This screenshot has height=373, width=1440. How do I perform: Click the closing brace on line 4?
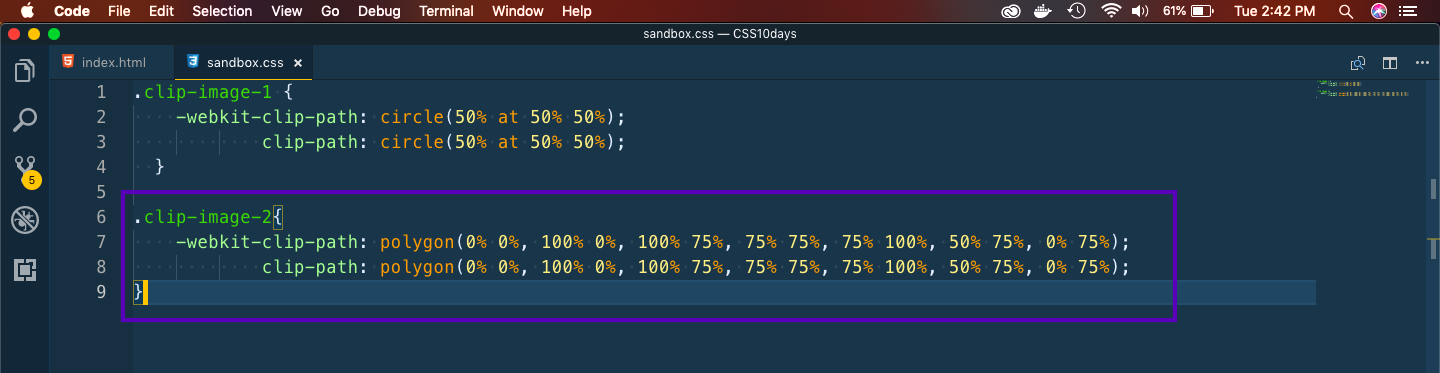pyautogui.click(x=159, y=167)
